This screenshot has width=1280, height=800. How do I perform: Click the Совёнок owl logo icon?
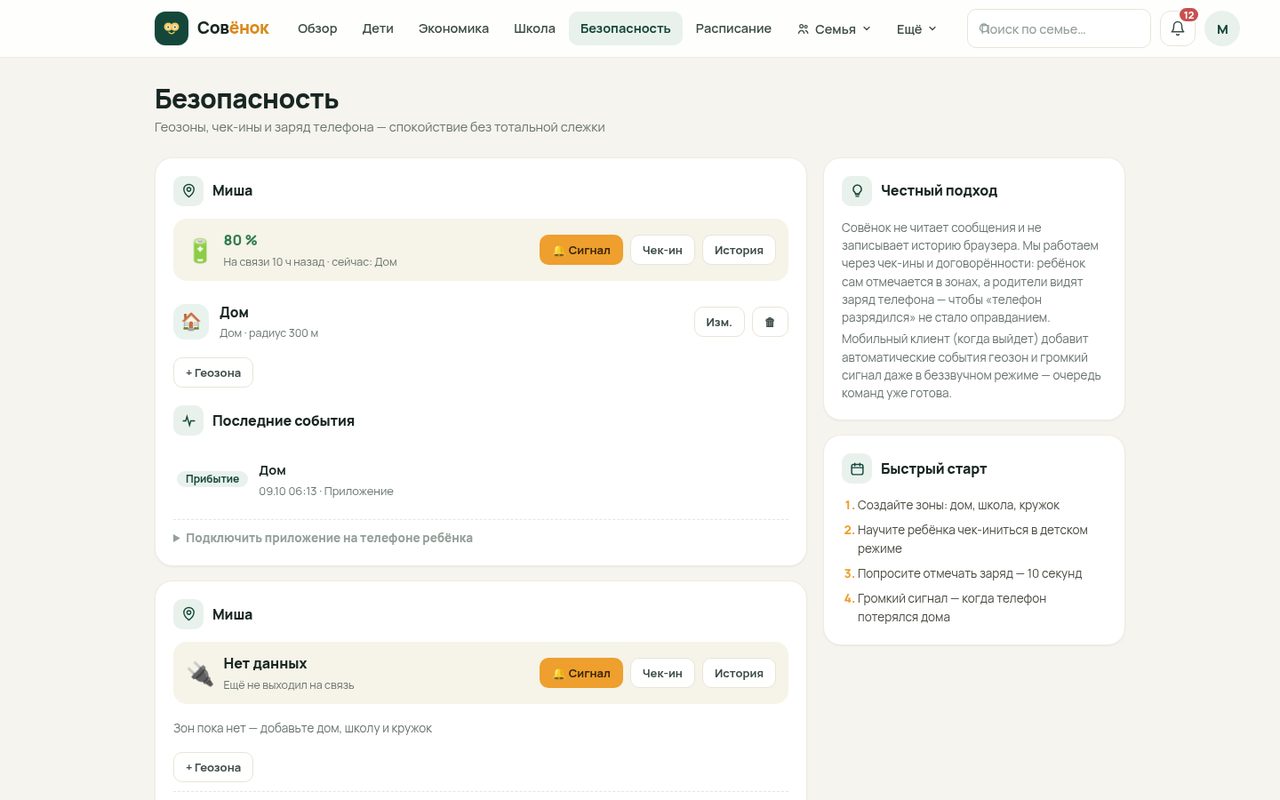coord(171,28)
